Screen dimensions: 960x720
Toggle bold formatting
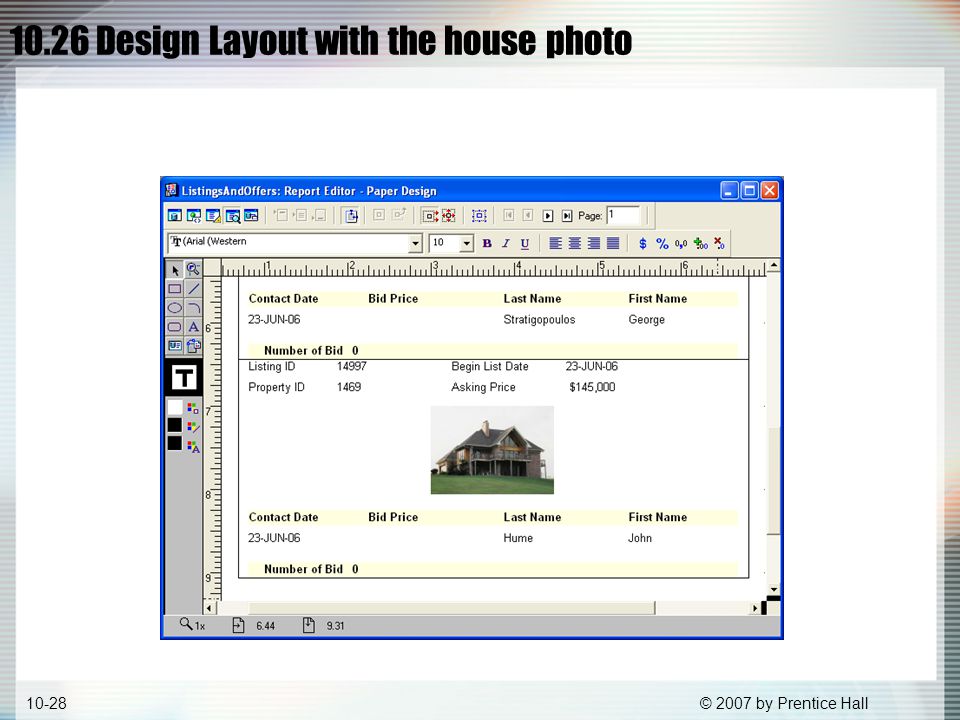pyautogui.click(x=487, y=243)
